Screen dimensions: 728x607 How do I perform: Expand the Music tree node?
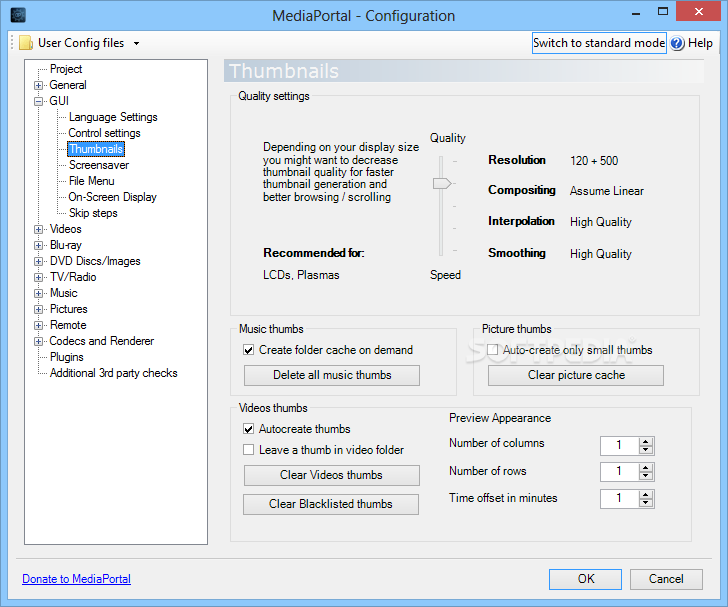click(39, 294)
